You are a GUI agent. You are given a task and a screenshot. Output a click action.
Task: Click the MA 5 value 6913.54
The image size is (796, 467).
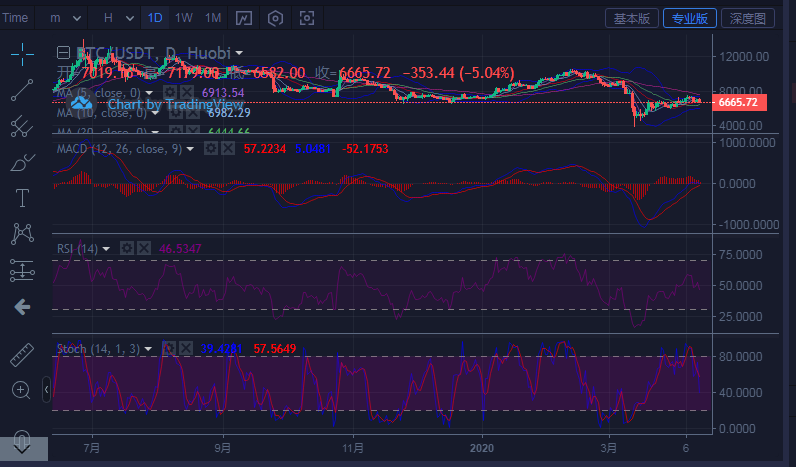tap(223, 92)
